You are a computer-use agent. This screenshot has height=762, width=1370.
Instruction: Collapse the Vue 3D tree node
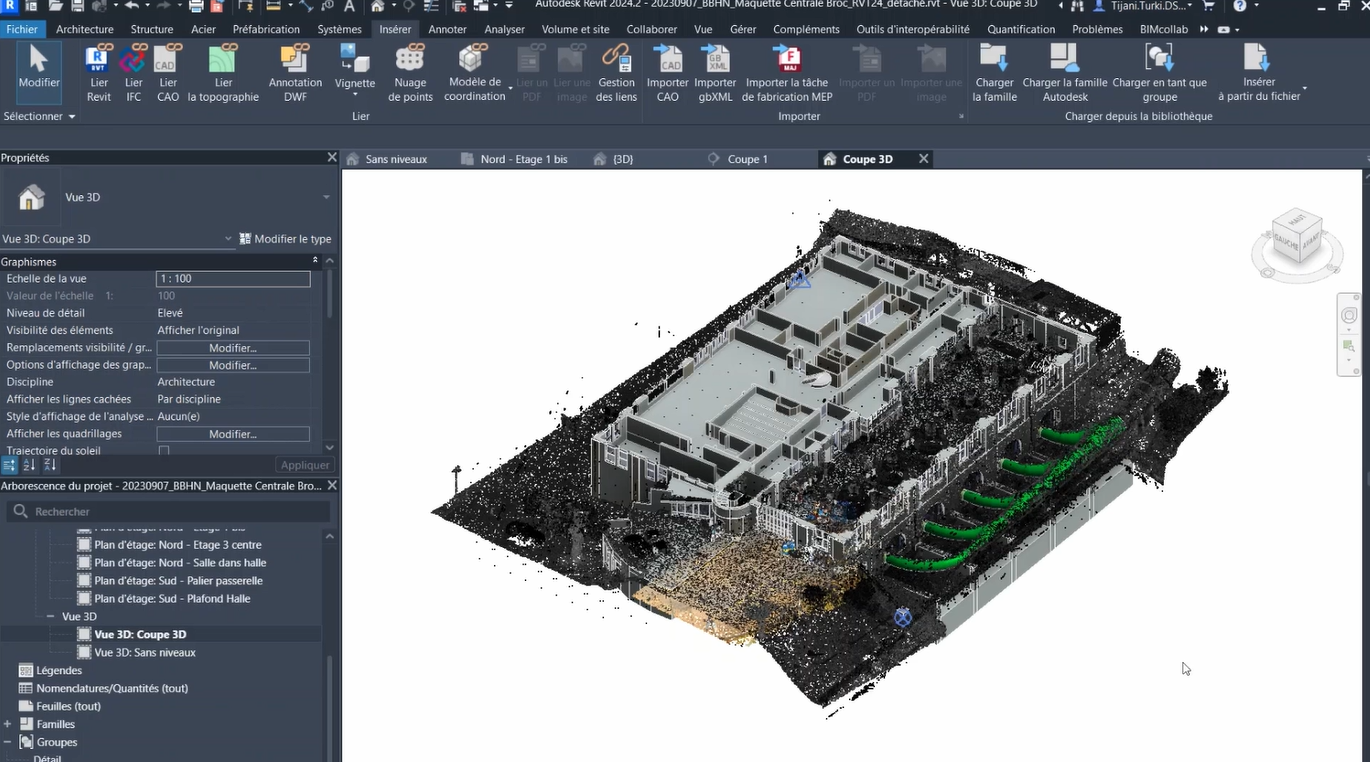pyautogui.click(x=51, y=617)
